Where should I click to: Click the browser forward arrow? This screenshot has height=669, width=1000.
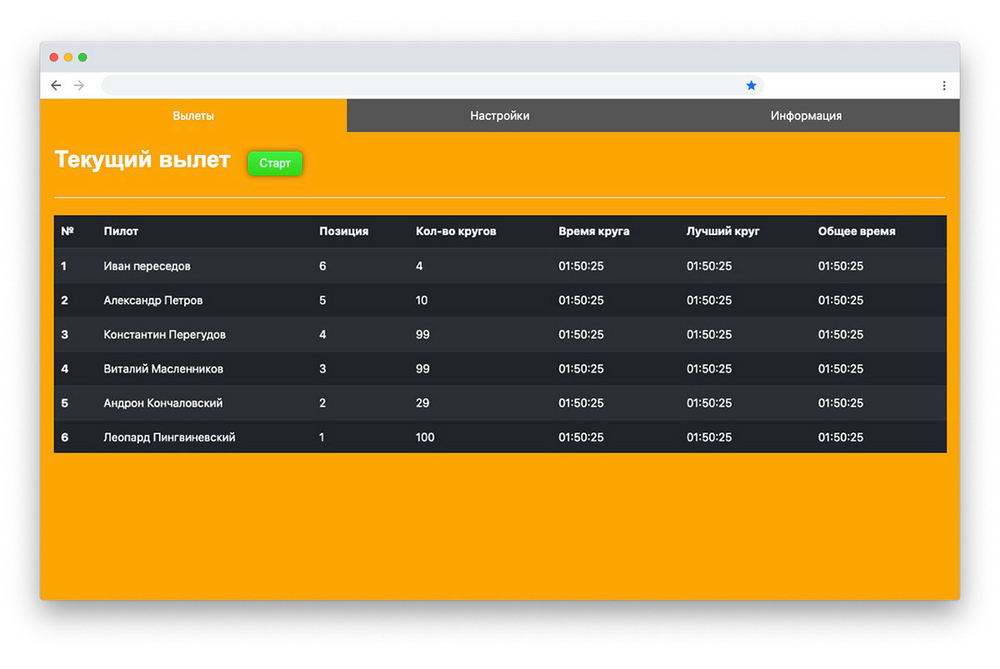[79, 86]
